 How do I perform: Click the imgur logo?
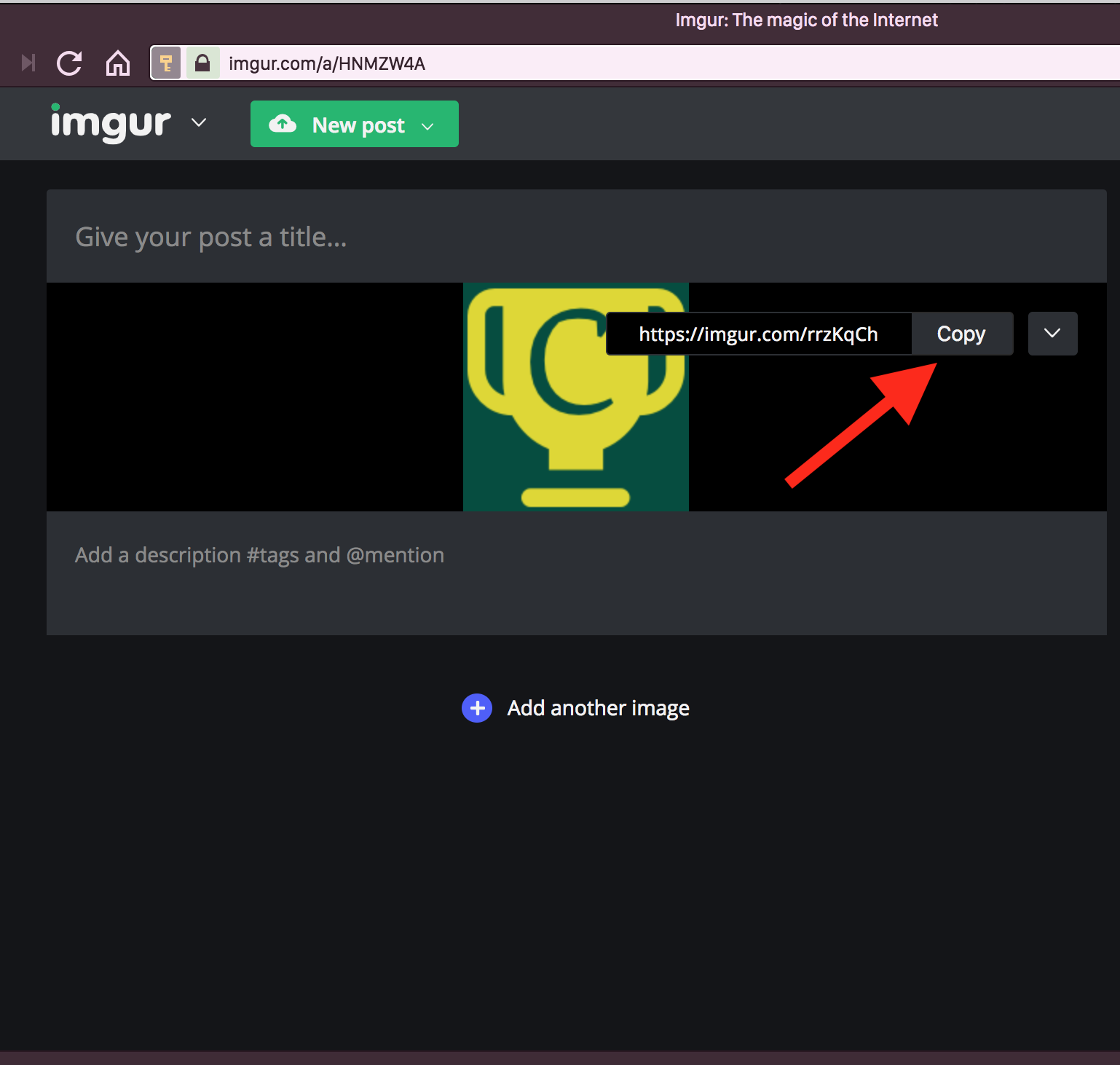pyautogui.click(x=110, y=123)
